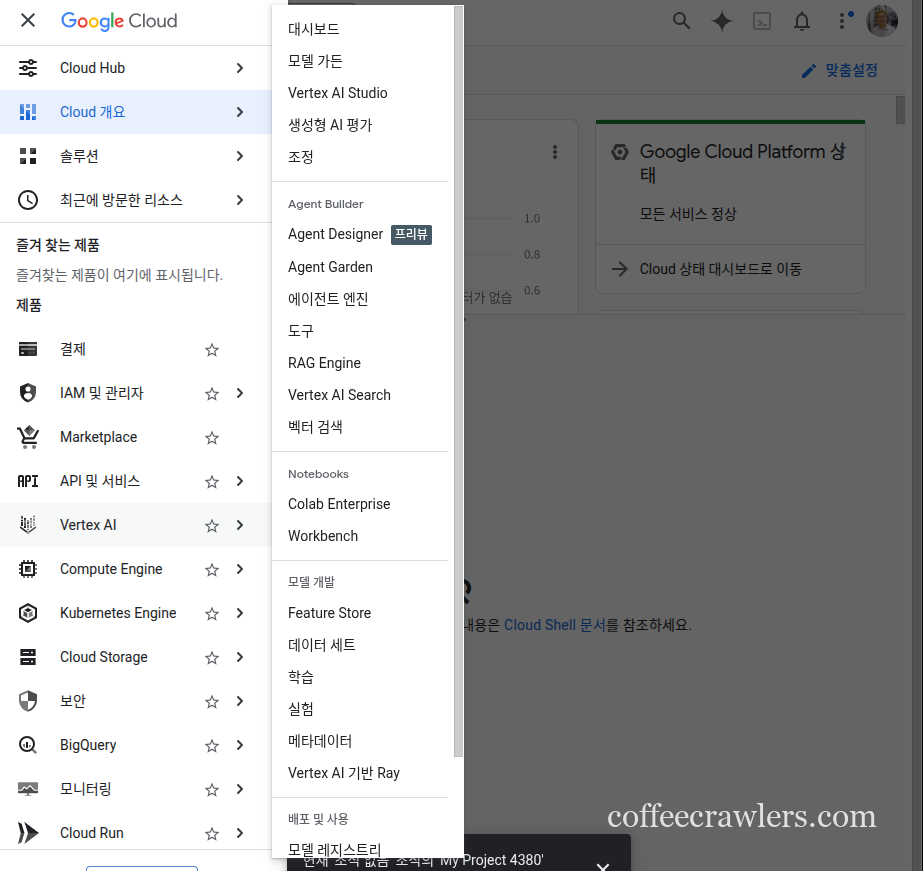Pin Vertex AI with its star
Image resolution: width=923 pixels, height=871 pixels.
pos(212,526)
